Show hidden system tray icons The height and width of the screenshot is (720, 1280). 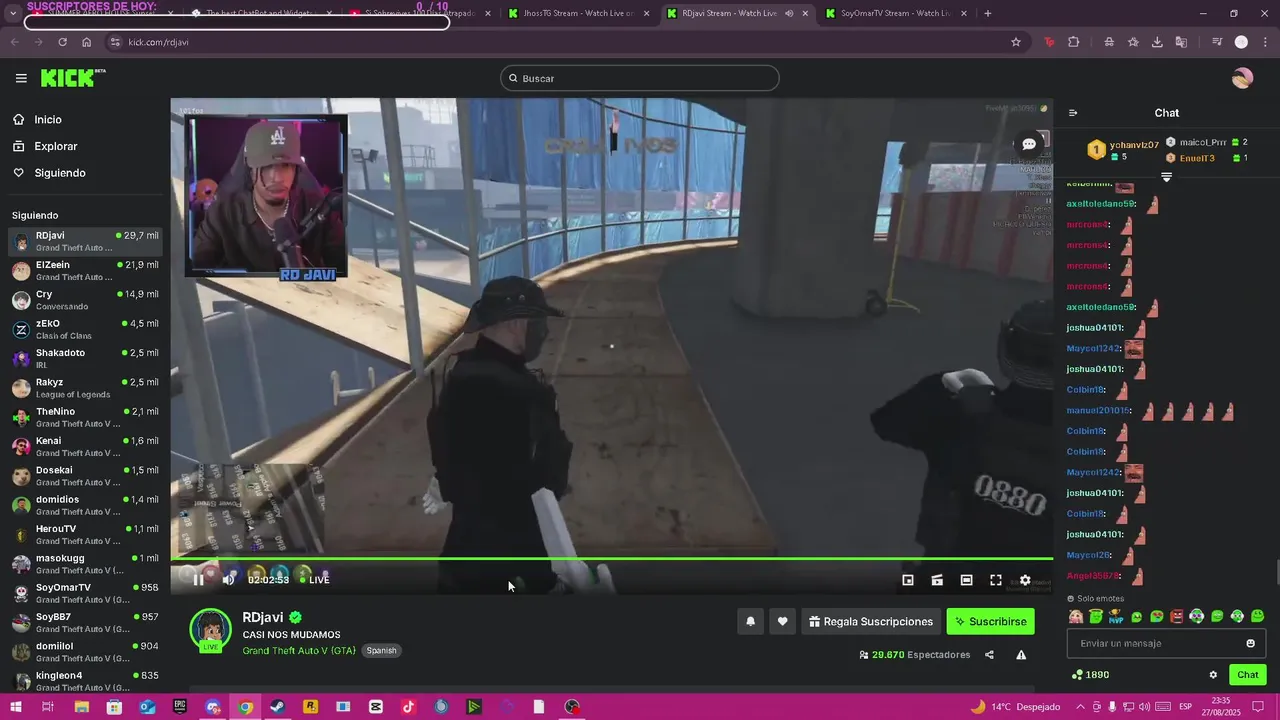click(1079, 707)
